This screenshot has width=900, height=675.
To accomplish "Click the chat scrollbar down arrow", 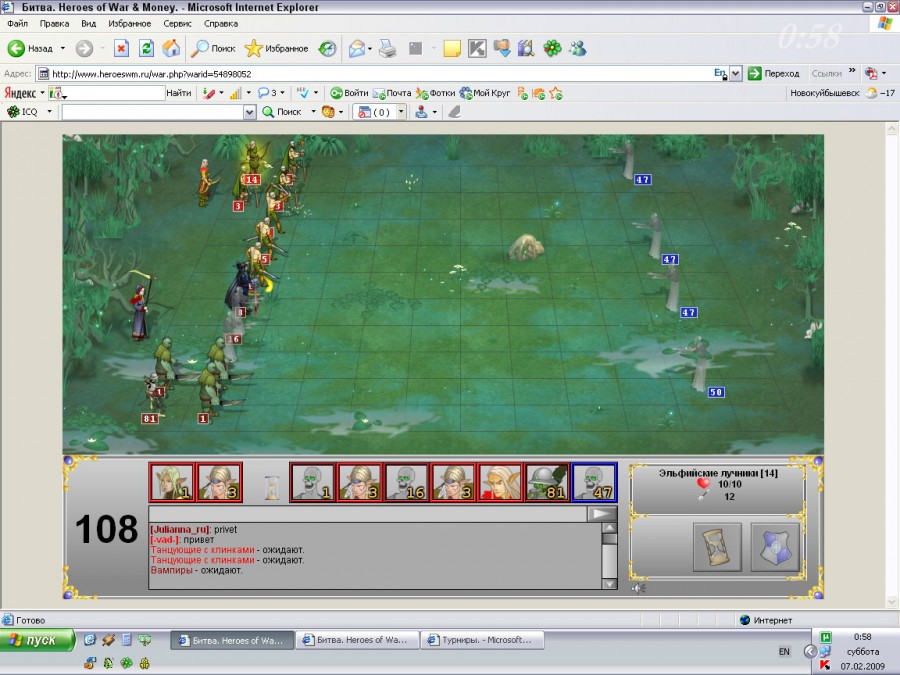I will pos(610,584).
